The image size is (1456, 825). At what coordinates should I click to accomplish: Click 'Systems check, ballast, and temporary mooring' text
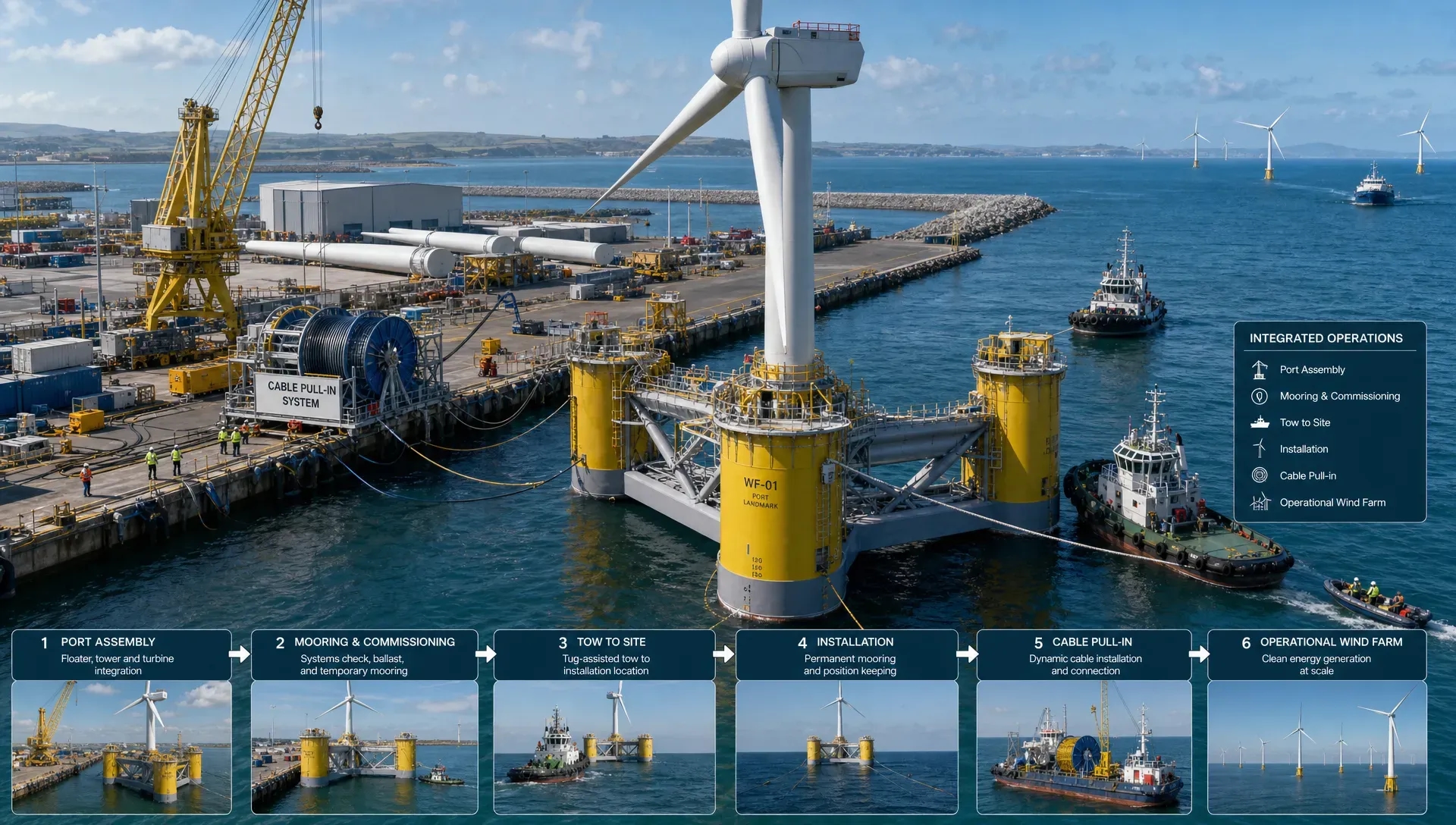tap(353, 665)
